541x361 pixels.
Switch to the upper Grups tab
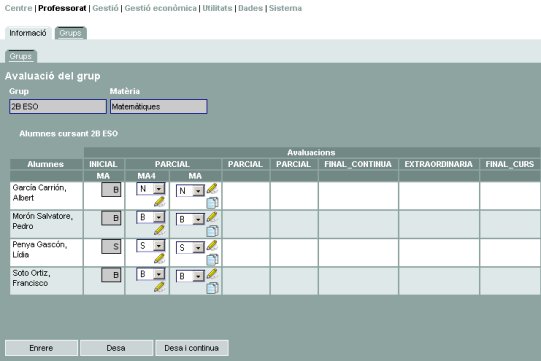[x=70, y=33]
